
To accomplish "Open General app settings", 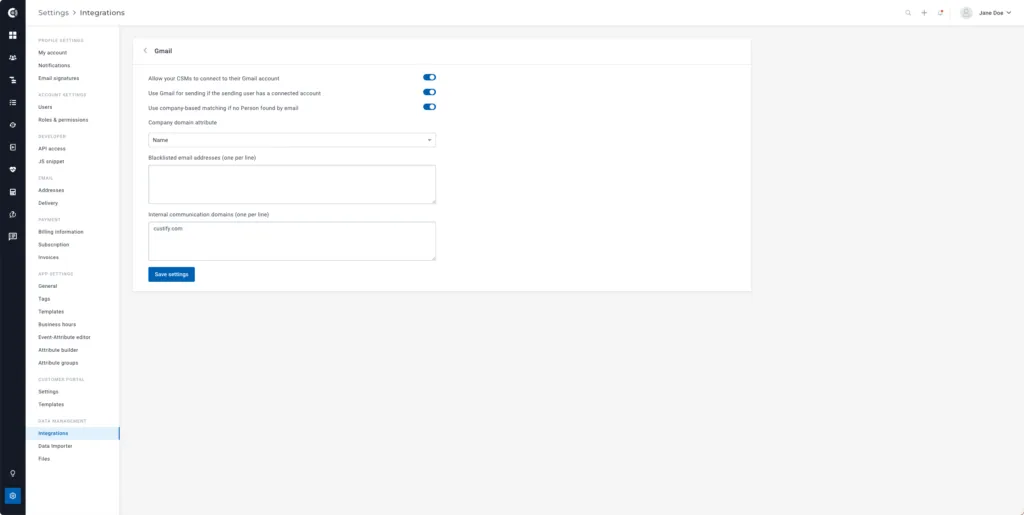I will [48, 286].
